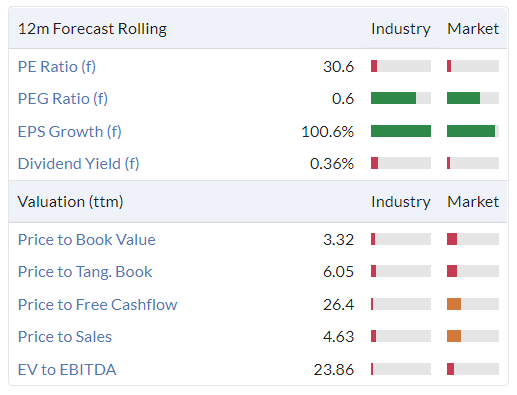Click Industry column header under Valuation
Screen dimensions: 517x395
pos(401,202)
